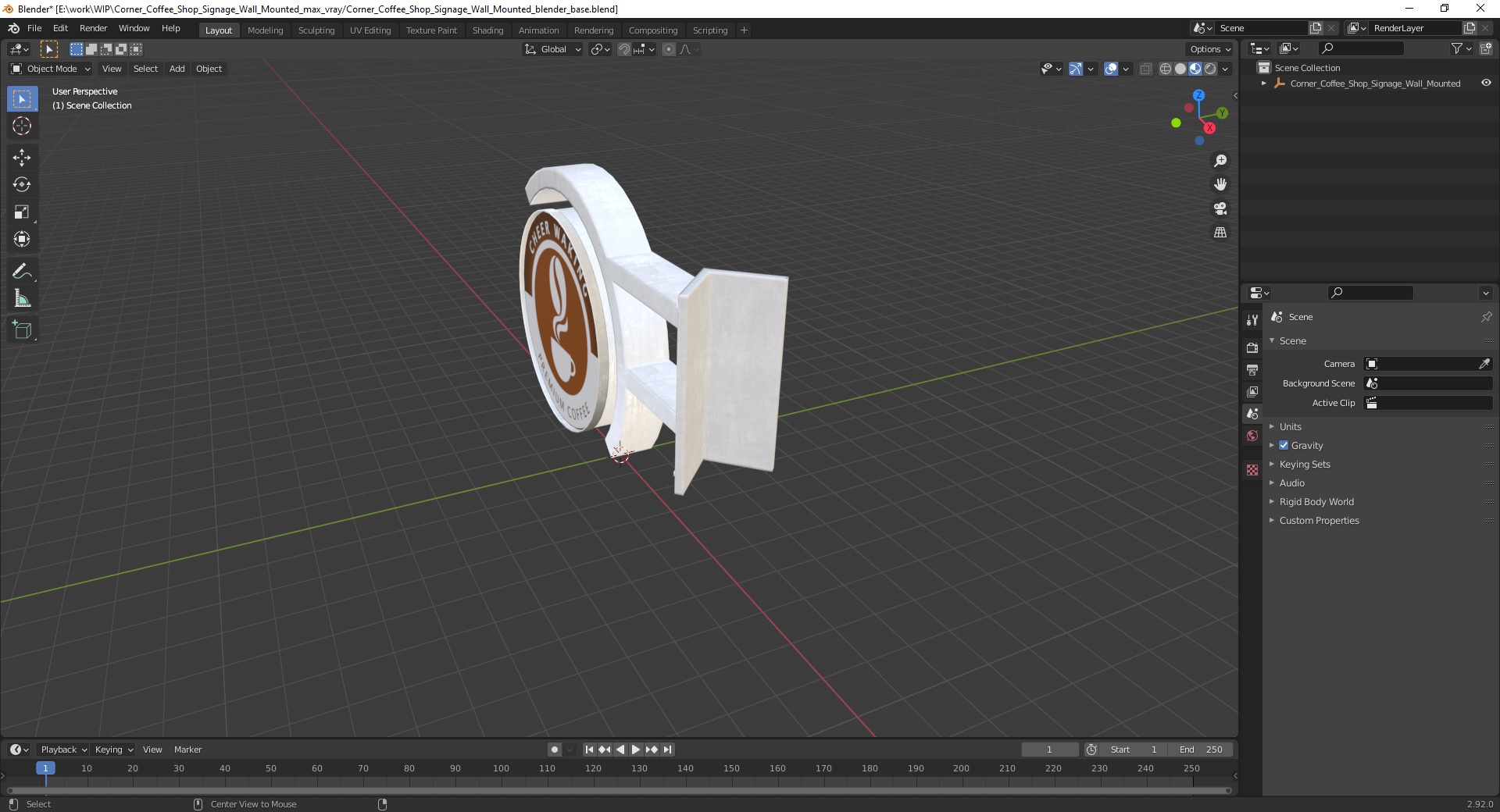Click the Blender logo menu icon
The image size is (1500, 812).
click(13, 28)
